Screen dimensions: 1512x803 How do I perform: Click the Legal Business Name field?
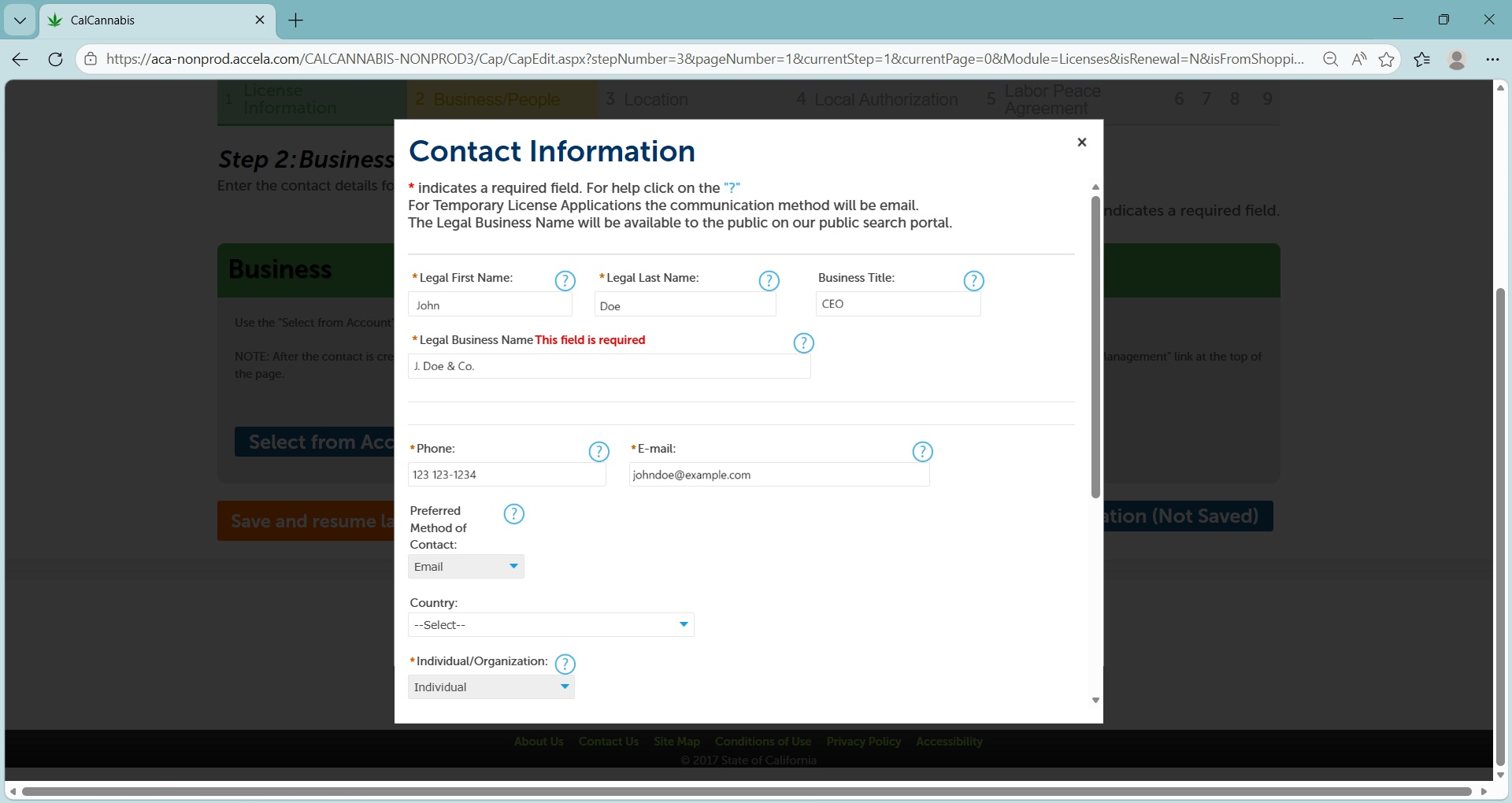click(610, 366)
